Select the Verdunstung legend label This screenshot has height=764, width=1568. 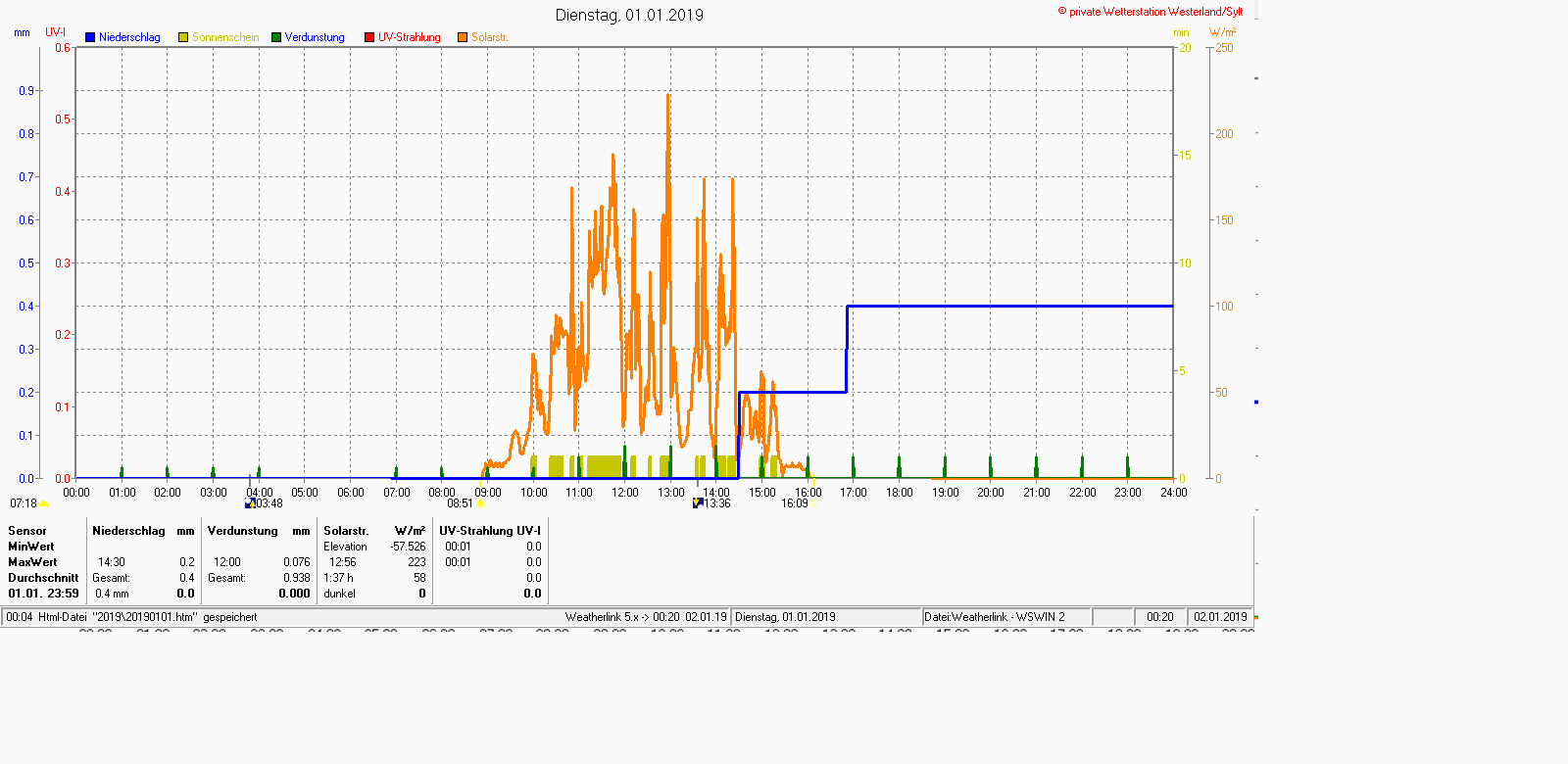pos(315,37)
